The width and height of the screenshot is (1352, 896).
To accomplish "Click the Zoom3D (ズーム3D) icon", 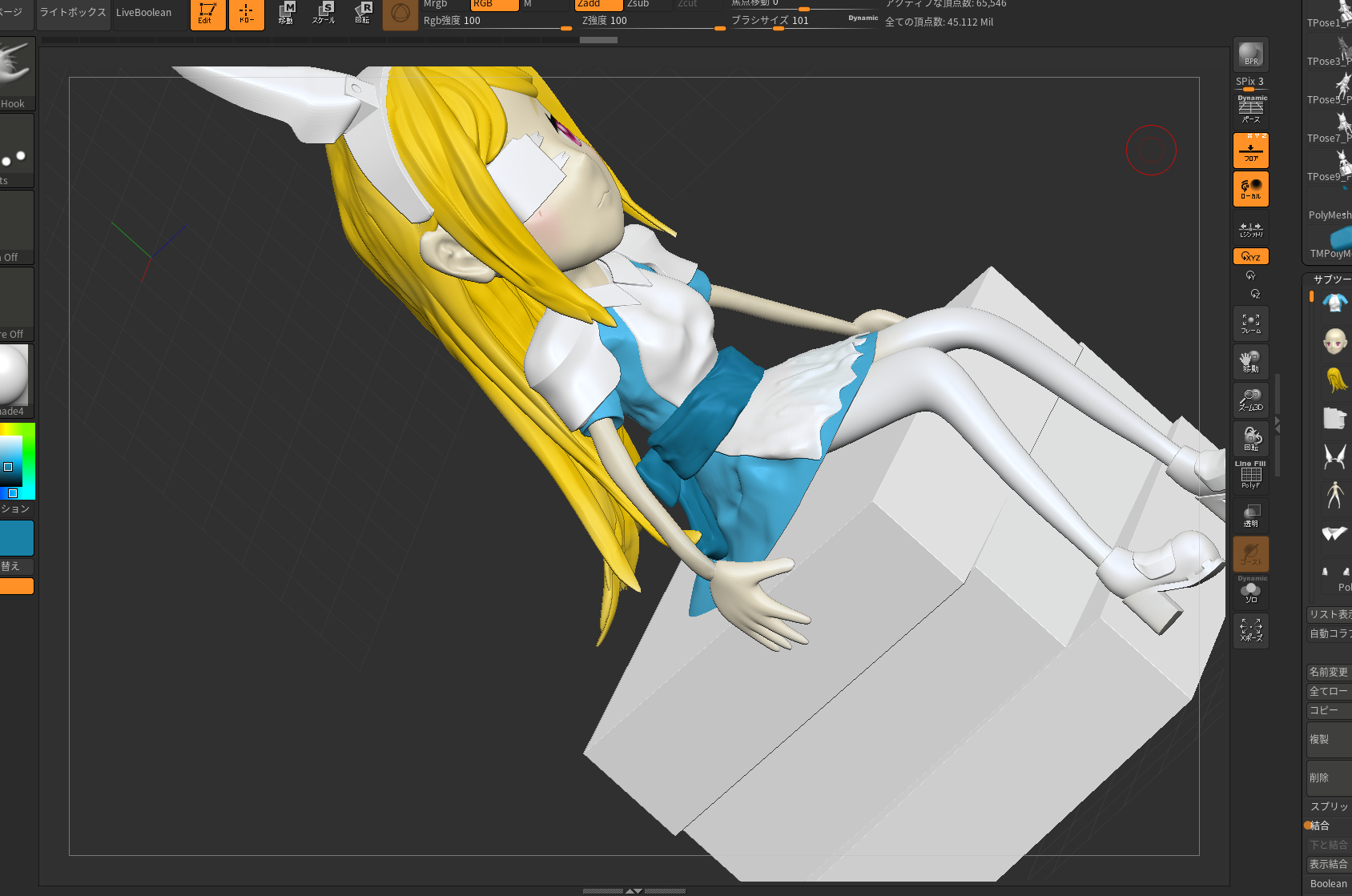I will click(x=1250, y=400).
